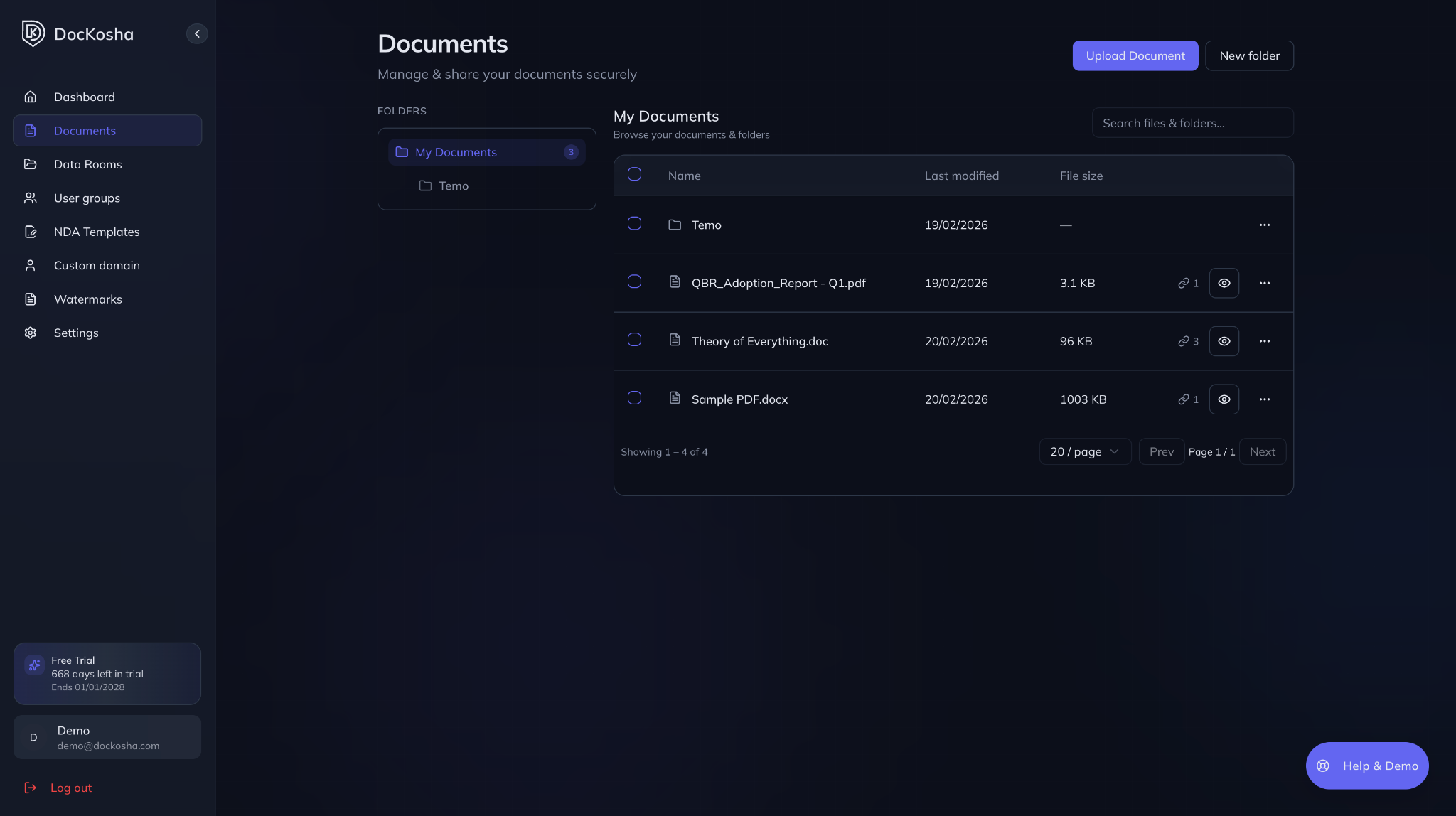The width and height of the screenshot is (1456, 816).
Task: Click the Upload Document button
Action: pos(1135,55)
